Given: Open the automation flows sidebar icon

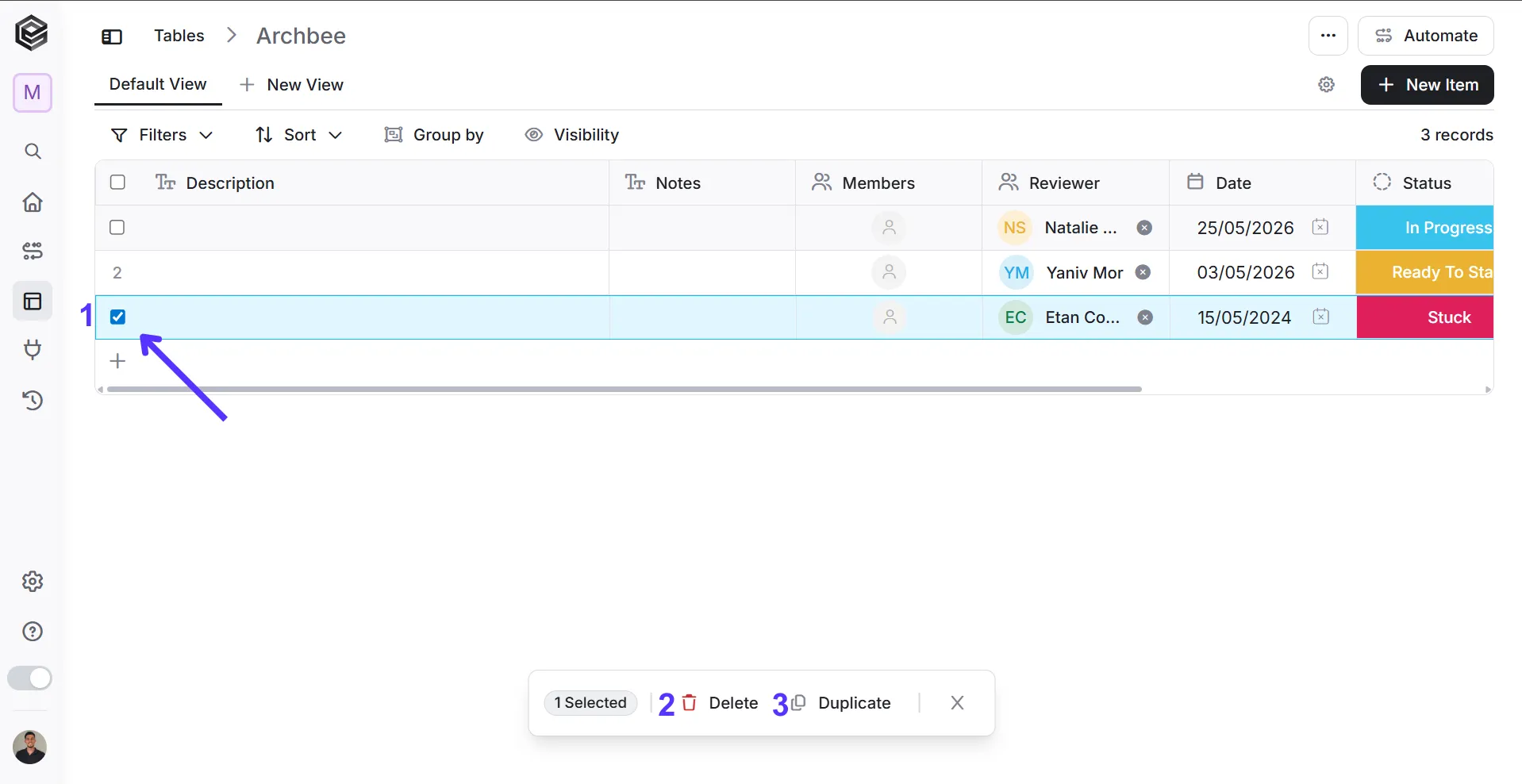Looking at the screenshot, I should 33,252.
